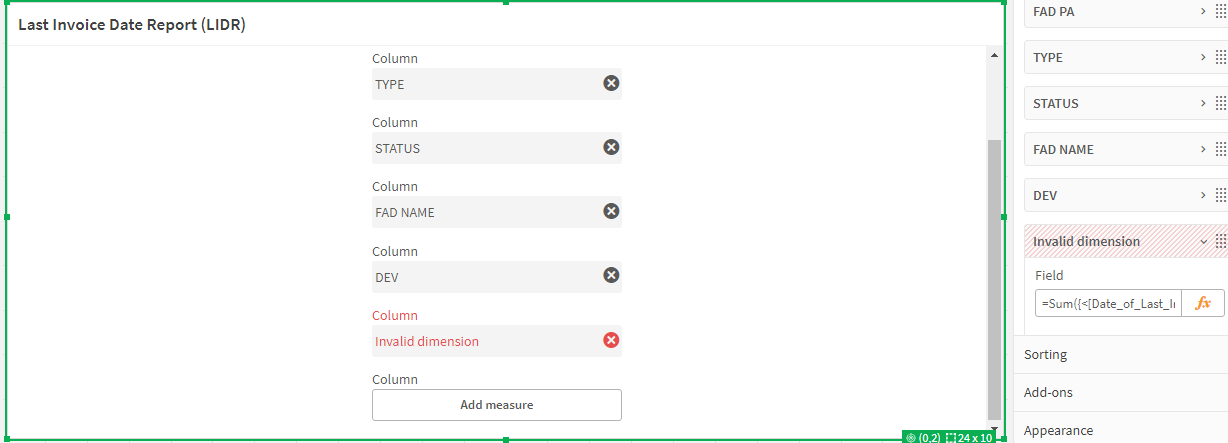Grab the Invalid dimension drag handle
Viewport: 1228px width, 443px height.
coord(1220,241)
